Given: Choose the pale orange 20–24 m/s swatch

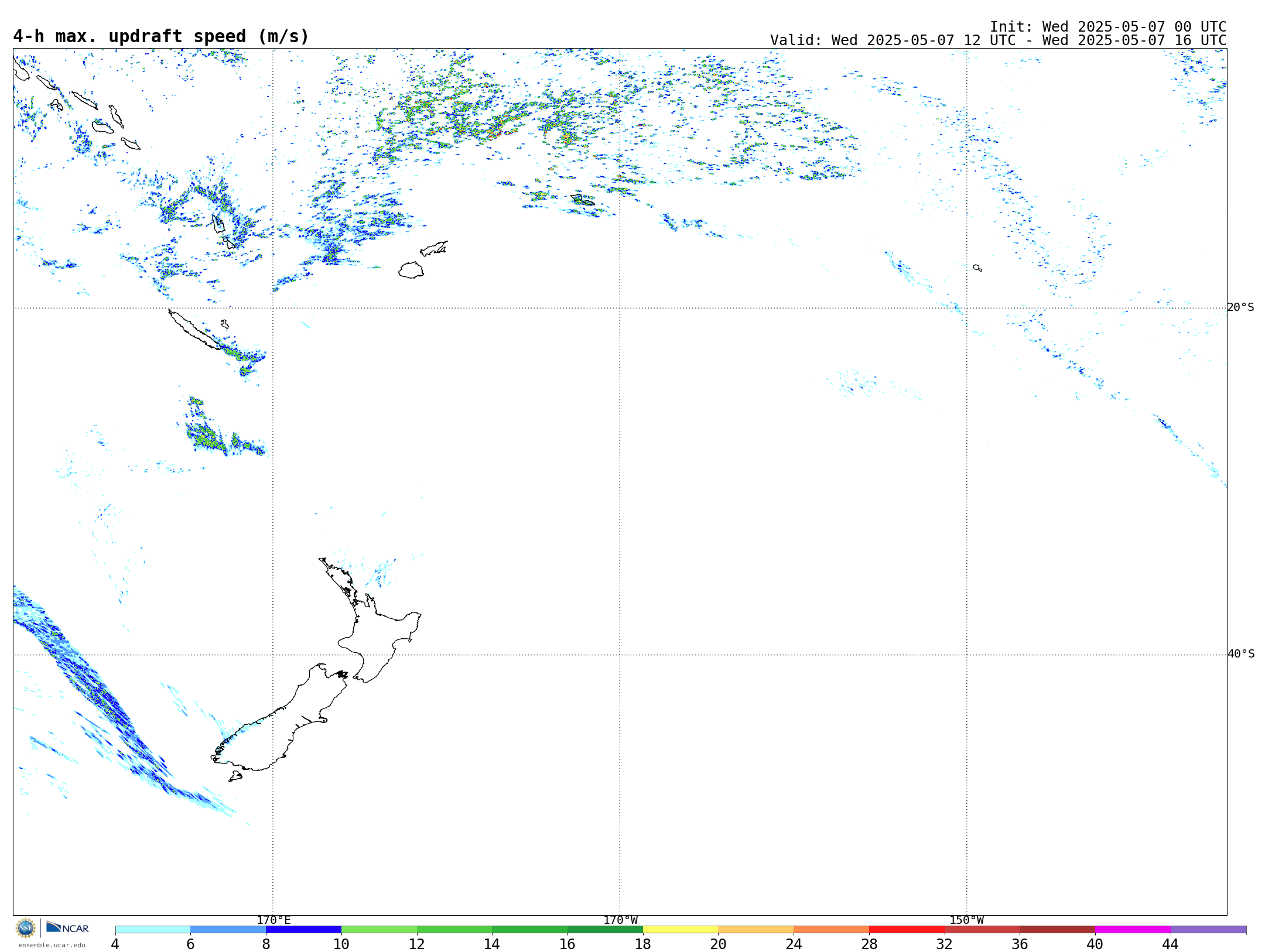Looking at the screenshot, I should [x=756, y=929].
